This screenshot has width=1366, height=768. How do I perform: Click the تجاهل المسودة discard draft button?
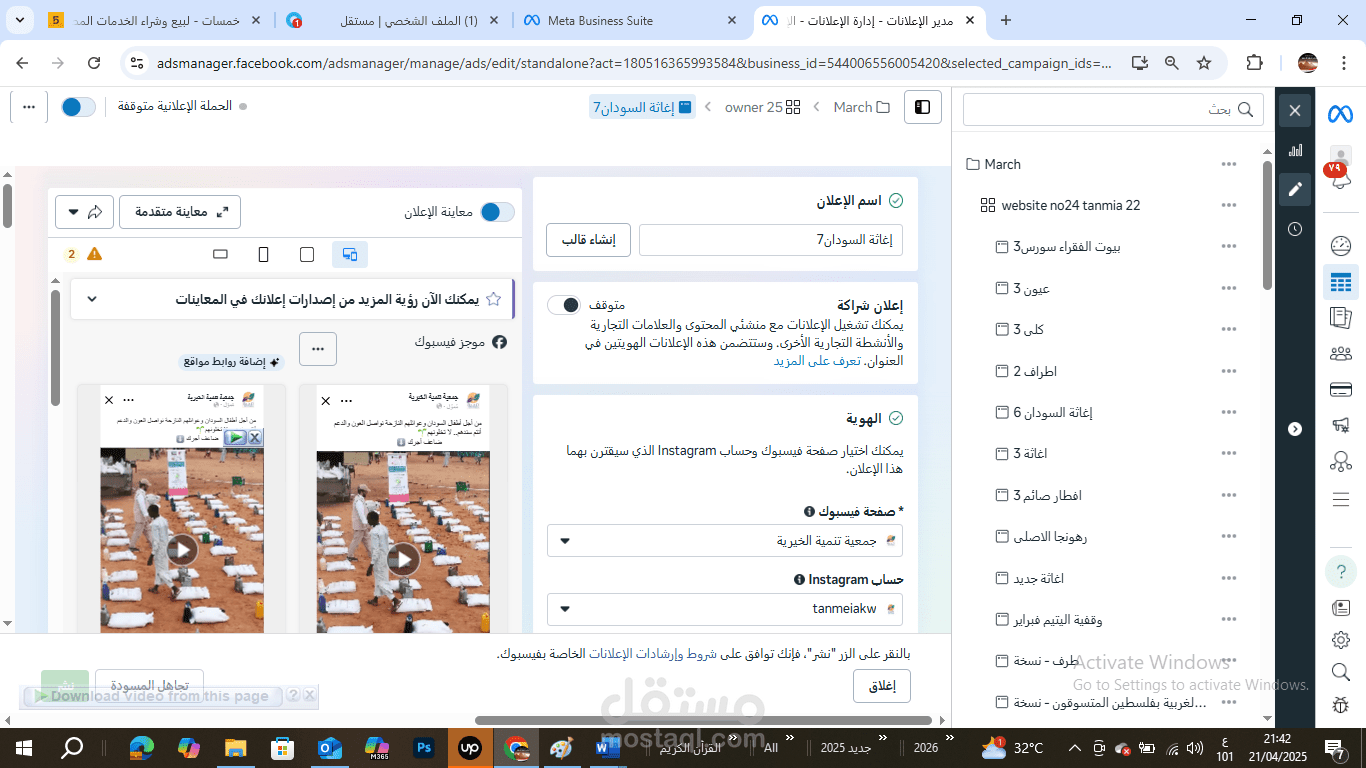[150, 686]
